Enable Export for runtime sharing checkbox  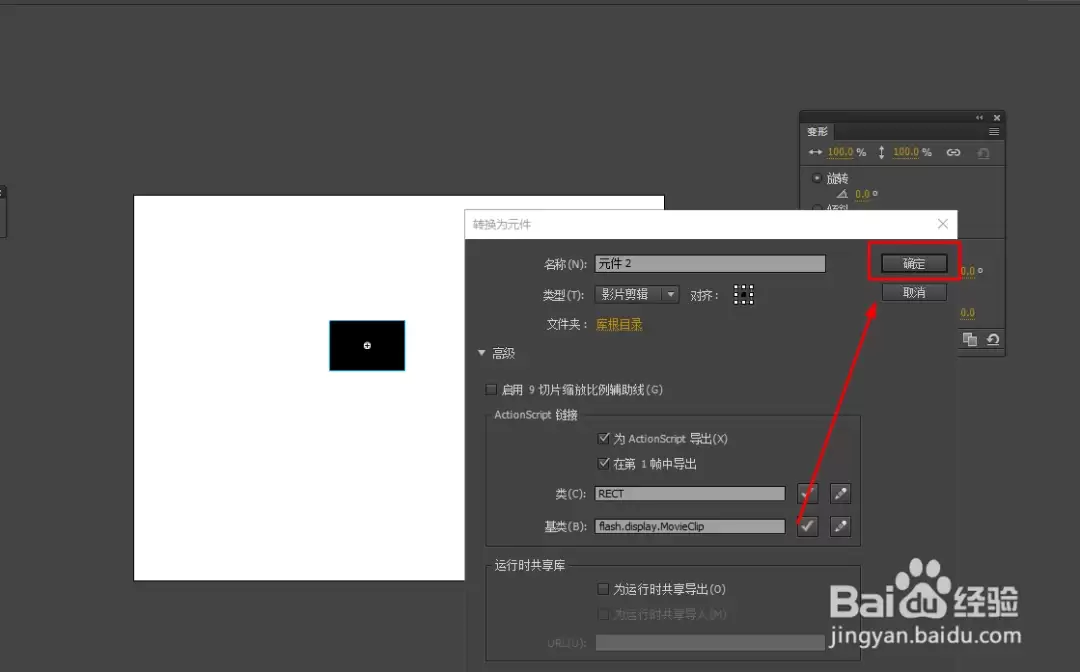[x=603, y=589]
